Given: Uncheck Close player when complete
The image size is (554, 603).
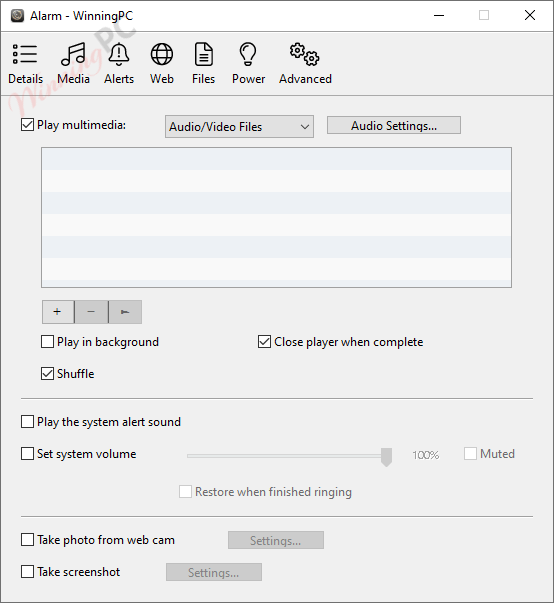Looking at the screenshot, I should pyautogui.click(x=264, y=342).
